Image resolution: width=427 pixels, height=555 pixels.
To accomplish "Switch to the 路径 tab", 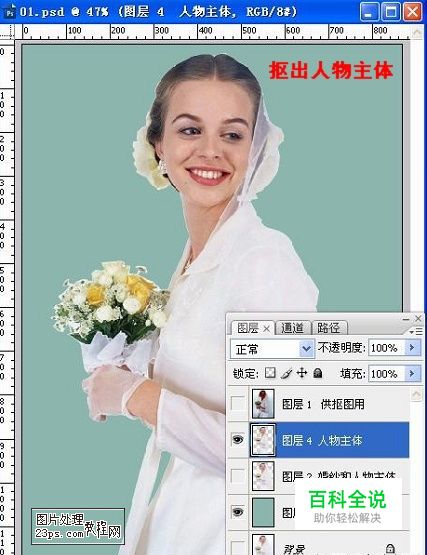I will click(329, 328).
